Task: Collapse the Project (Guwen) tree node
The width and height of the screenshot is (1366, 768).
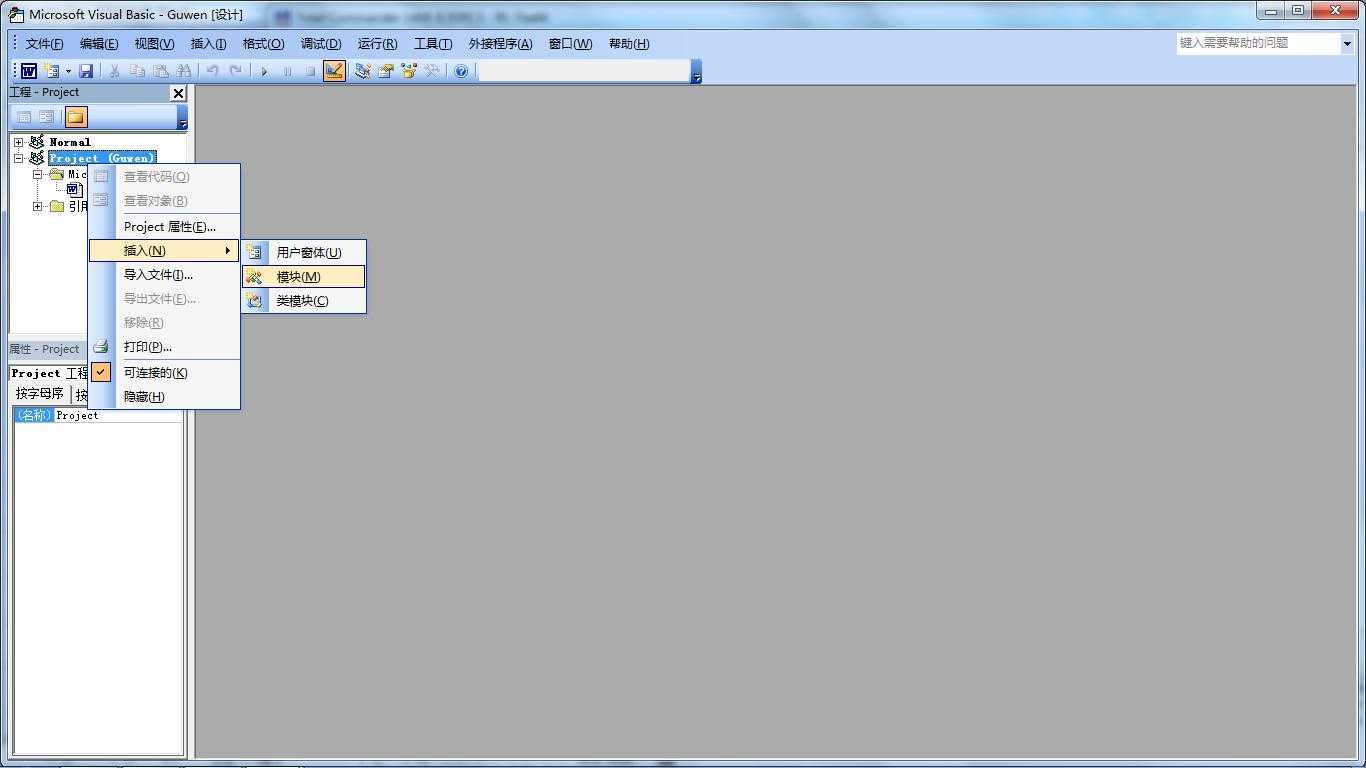Action: [18, 158]
